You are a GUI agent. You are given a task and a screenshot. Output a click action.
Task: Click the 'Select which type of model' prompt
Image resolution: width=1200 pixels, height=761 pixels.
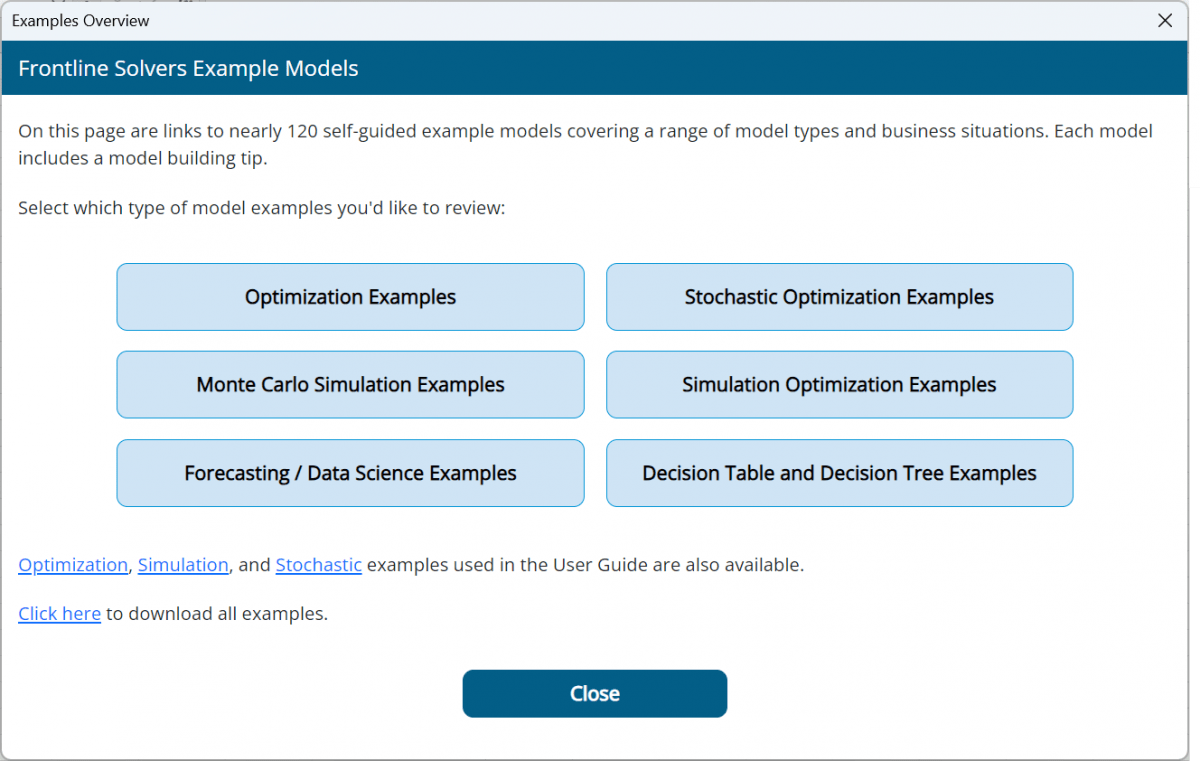(x=262, y=209)
